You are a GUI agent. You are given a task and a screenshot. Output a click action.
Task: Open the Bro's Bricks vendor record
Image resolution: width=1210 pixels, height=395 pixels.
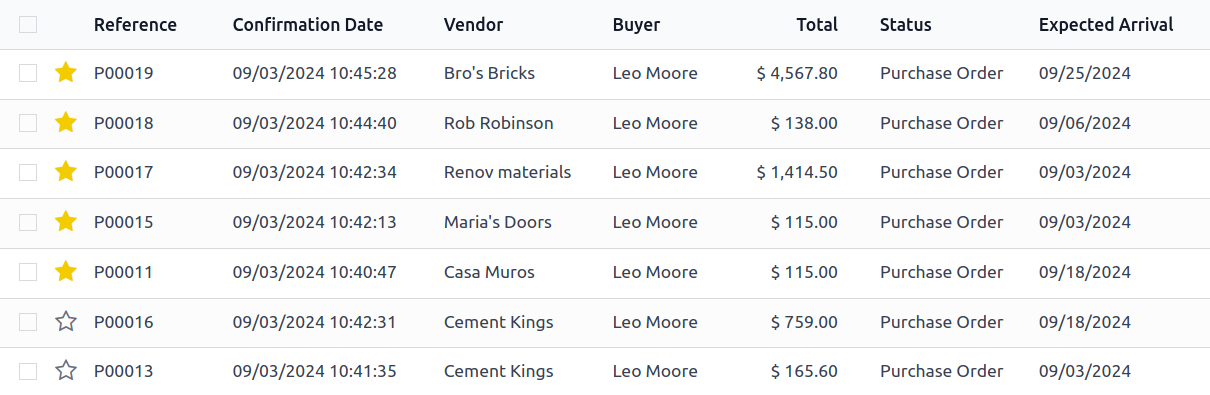(x=489, y=73)
